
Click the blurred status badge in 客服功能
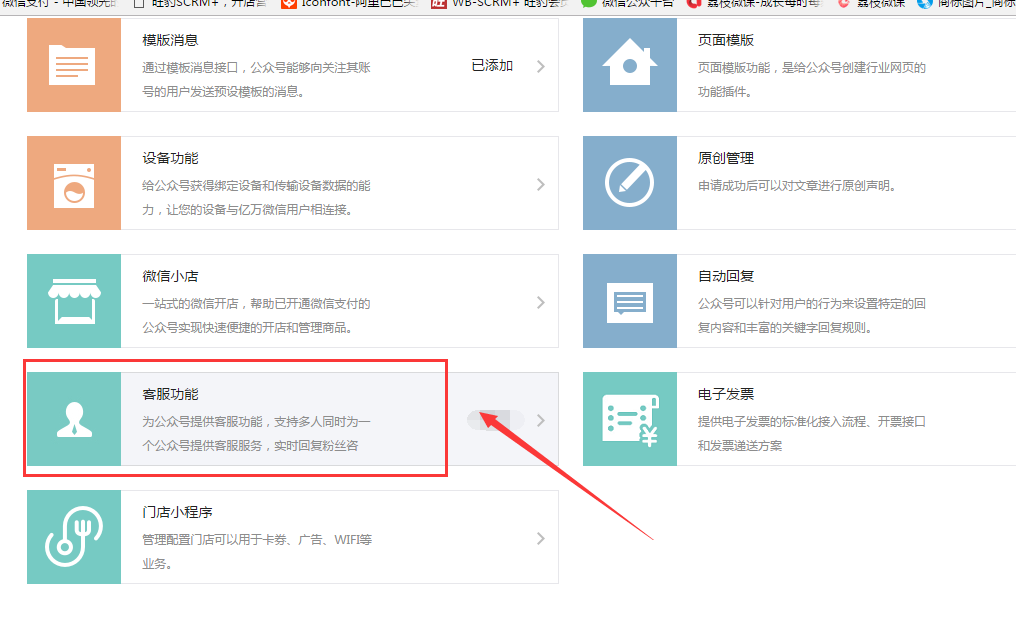495,420
